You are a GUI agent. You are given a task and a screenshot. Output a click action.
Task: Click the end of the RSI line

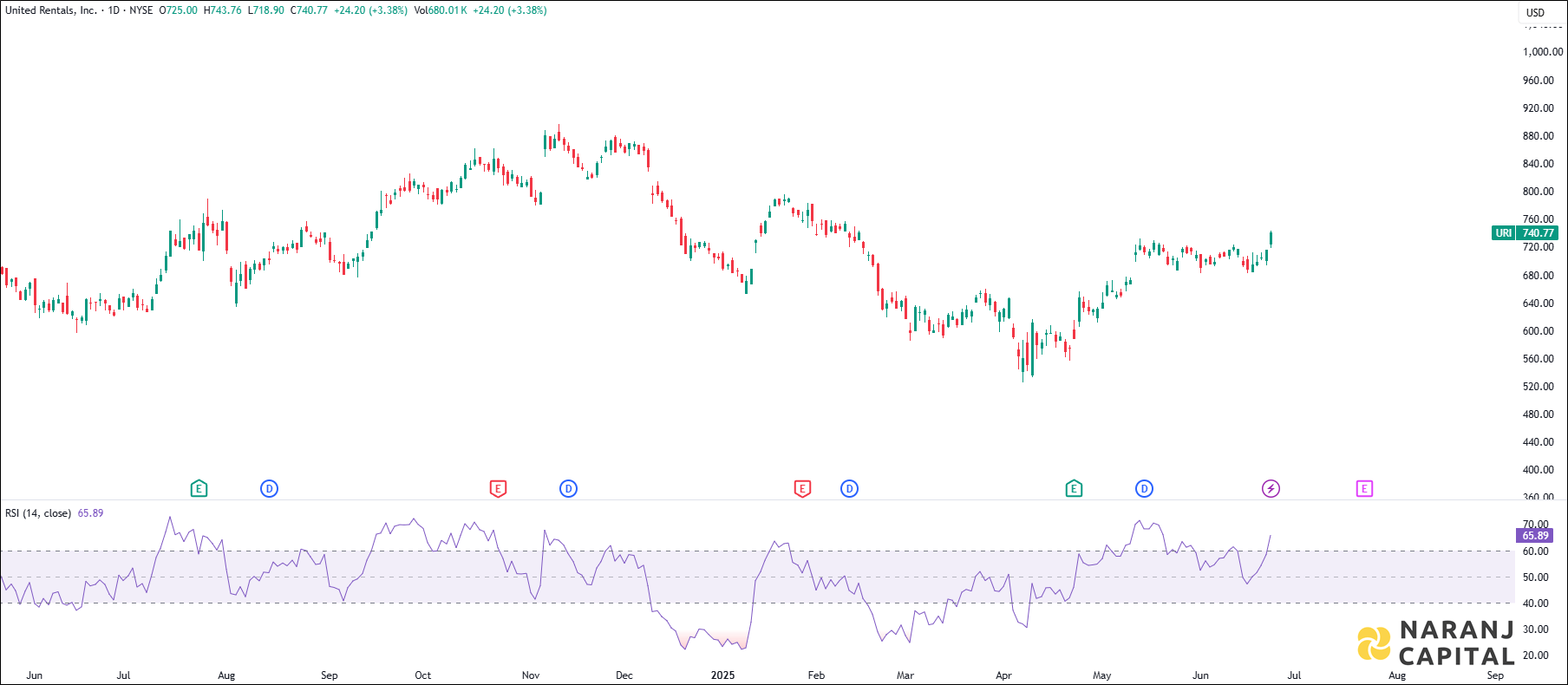point(1271,536)
